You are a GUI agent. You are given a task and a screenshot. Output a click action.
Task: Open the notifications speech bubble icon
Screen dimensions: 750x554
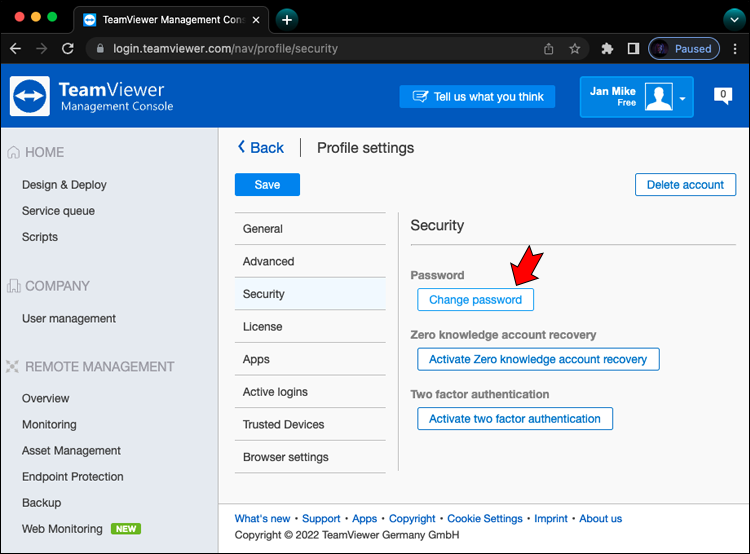722,96
